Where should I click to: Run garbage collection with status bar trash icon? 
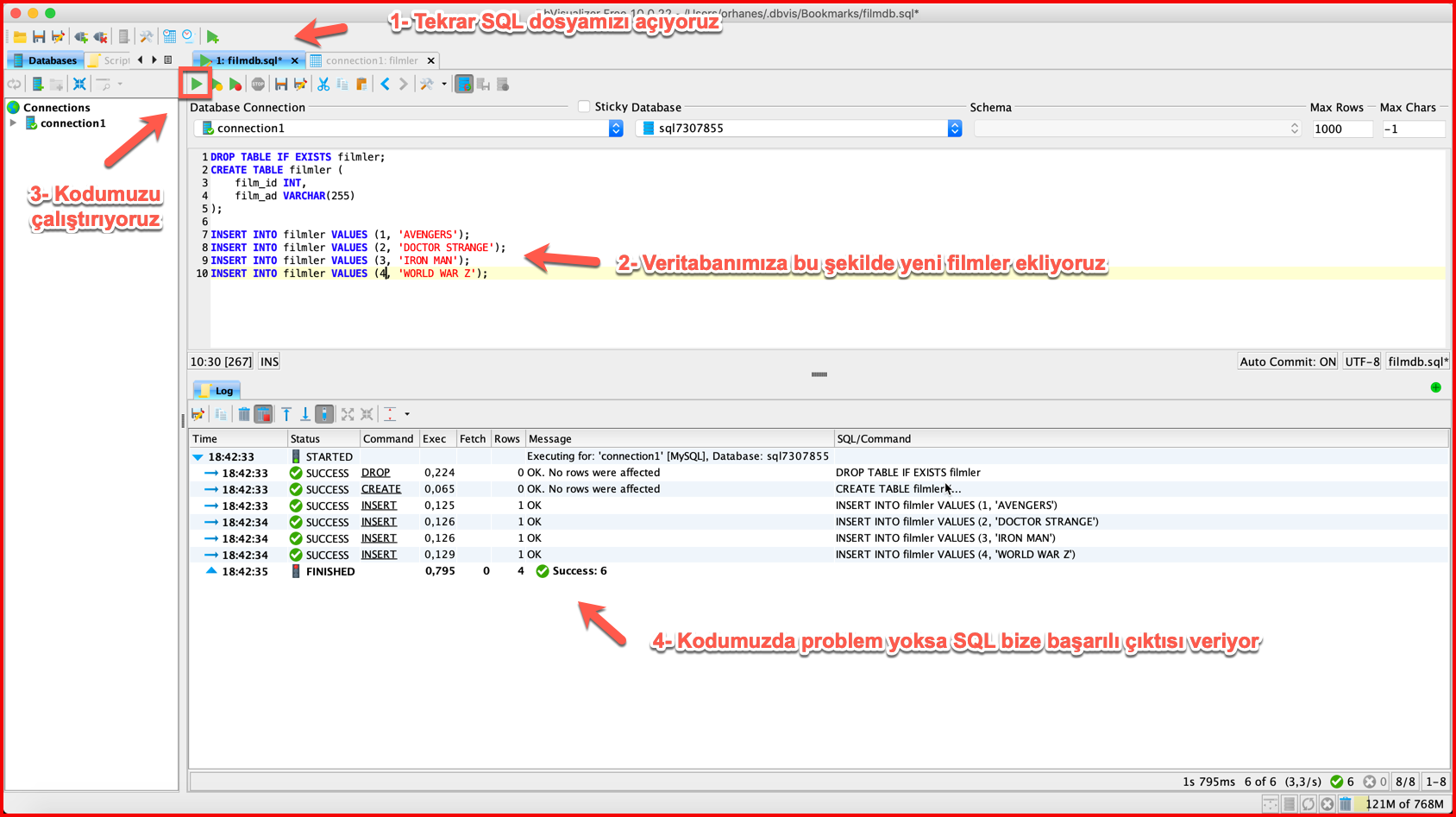click(x=1345, y=804)
